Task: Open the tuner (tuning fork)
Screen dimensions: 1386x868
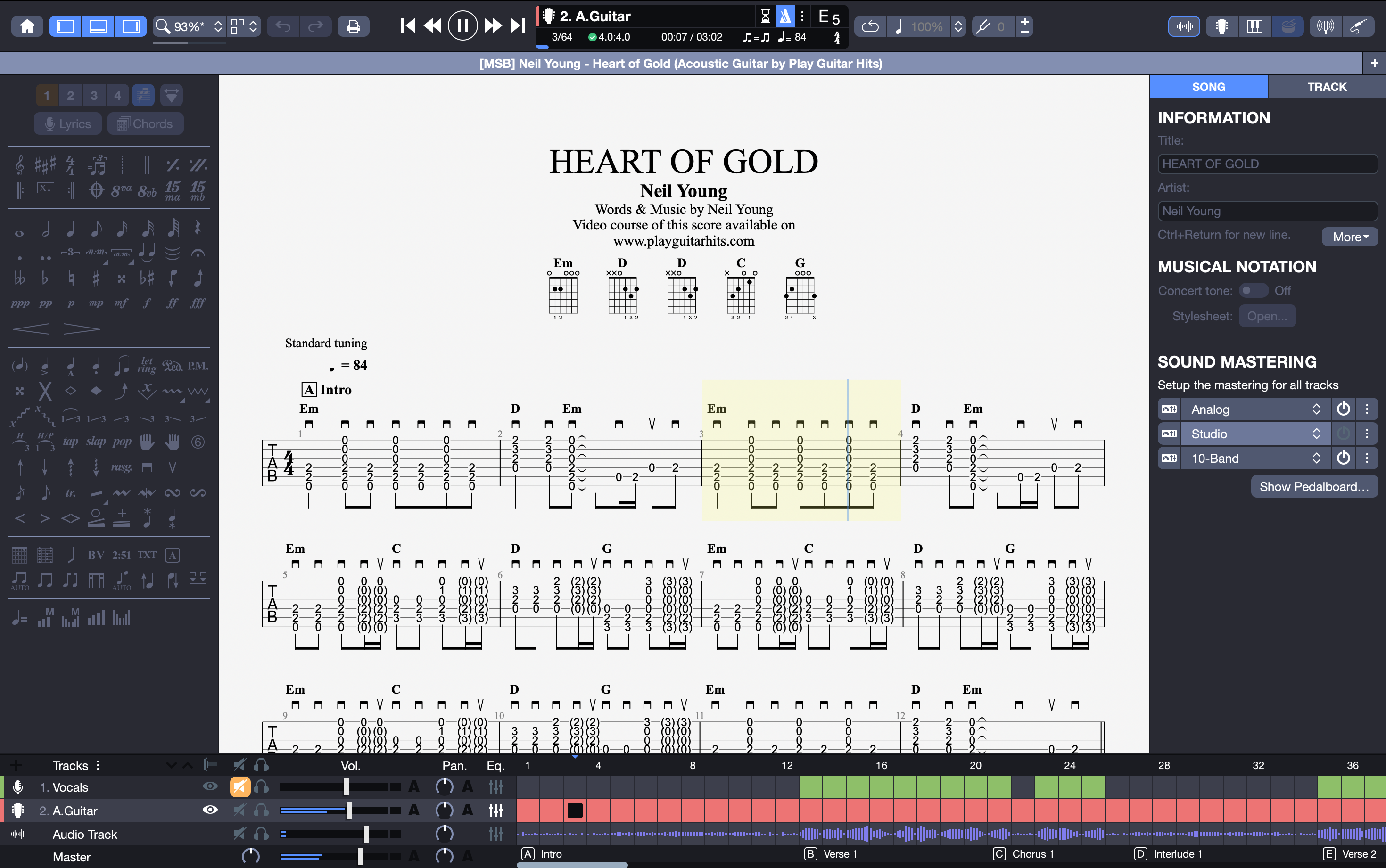Action: (982, 26)
